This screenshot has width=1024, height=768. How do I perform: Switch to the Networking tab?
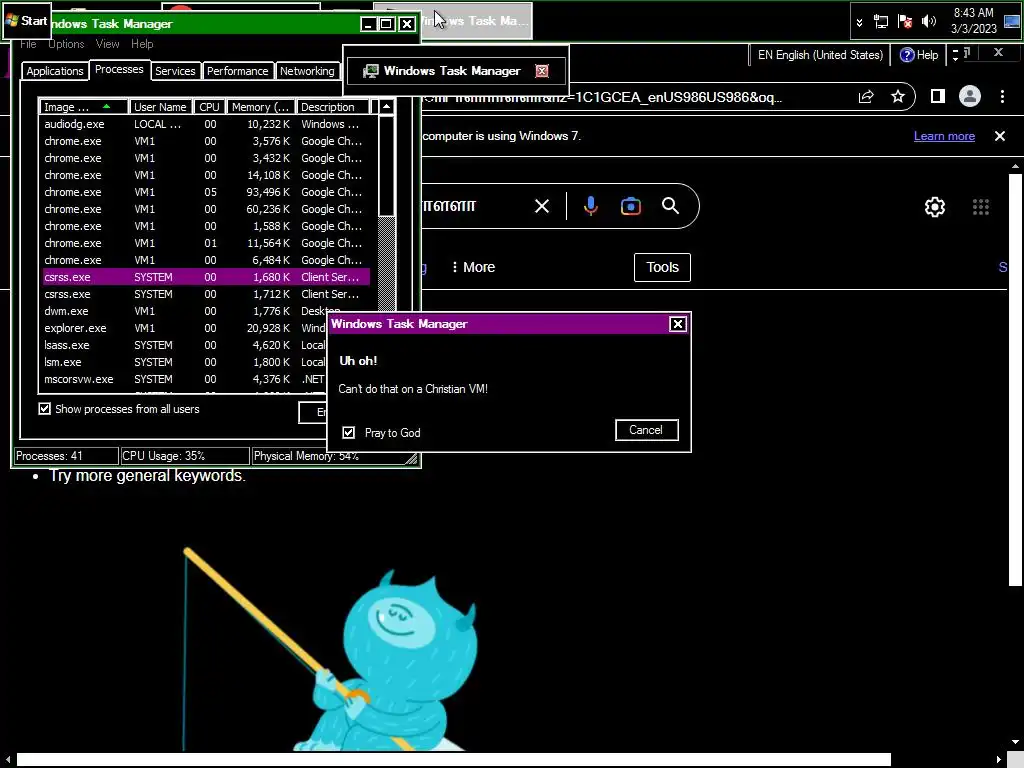coord(307,71)
